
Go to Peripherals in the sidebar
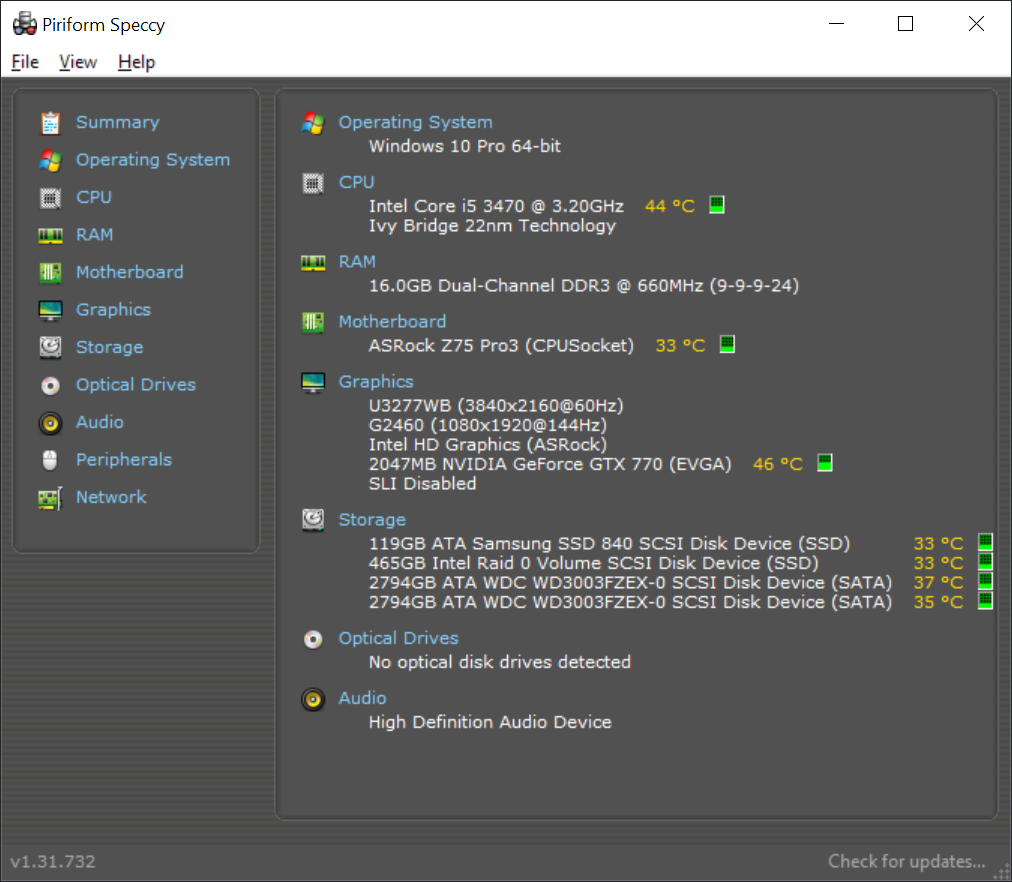click(x=124, y=459)
